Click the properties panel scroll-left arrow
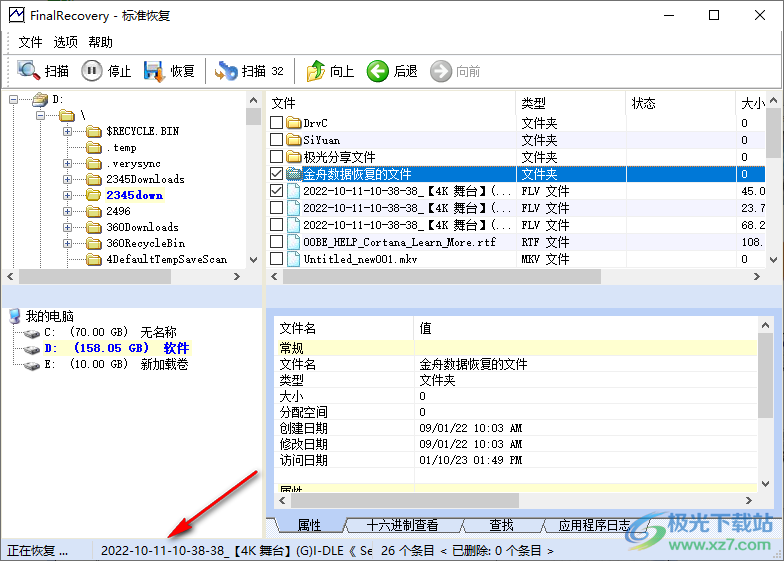The image size is (784, 561). pyautogui.click(x=282, y=500)
